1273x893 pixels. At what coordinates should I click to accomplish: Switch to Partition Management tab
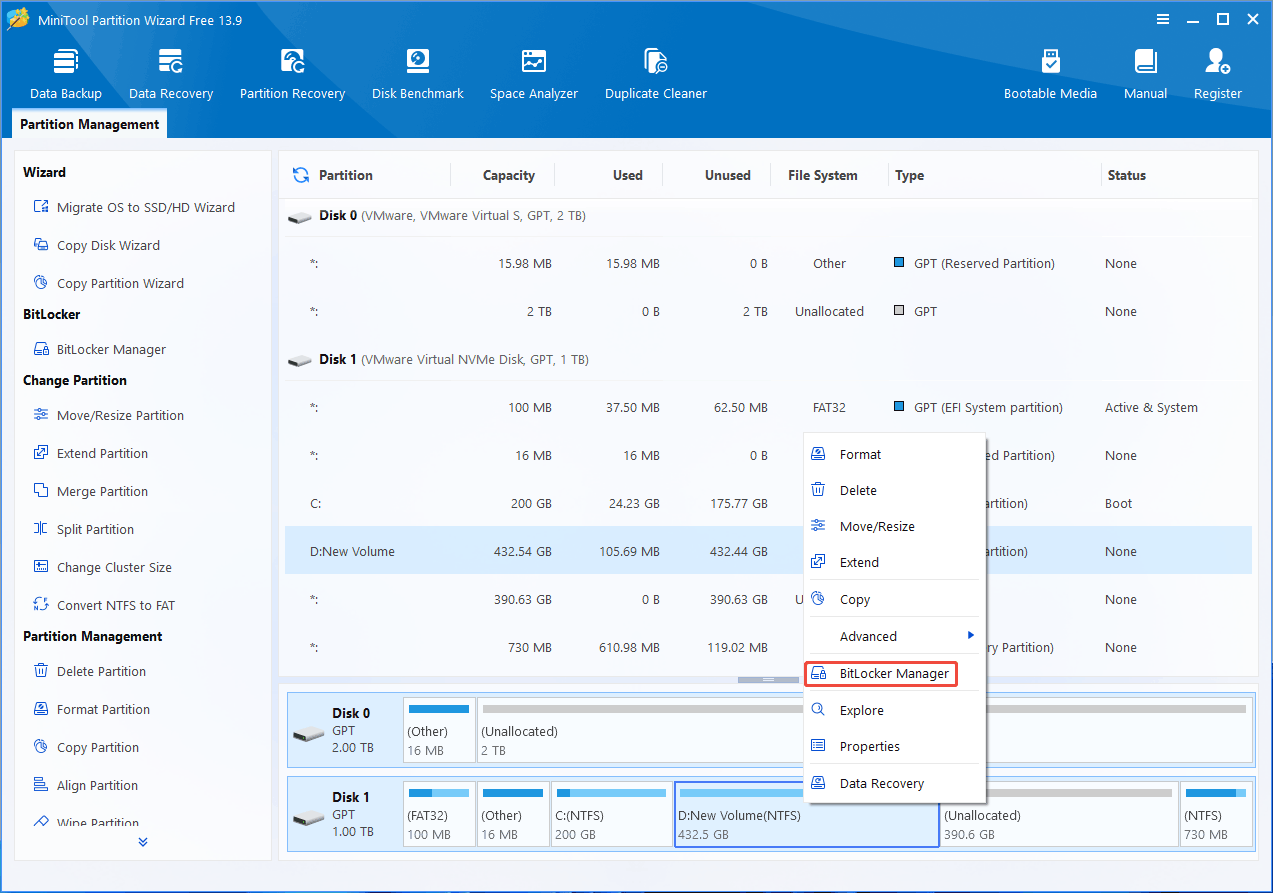pyautogui.click(x=90, y=124)
